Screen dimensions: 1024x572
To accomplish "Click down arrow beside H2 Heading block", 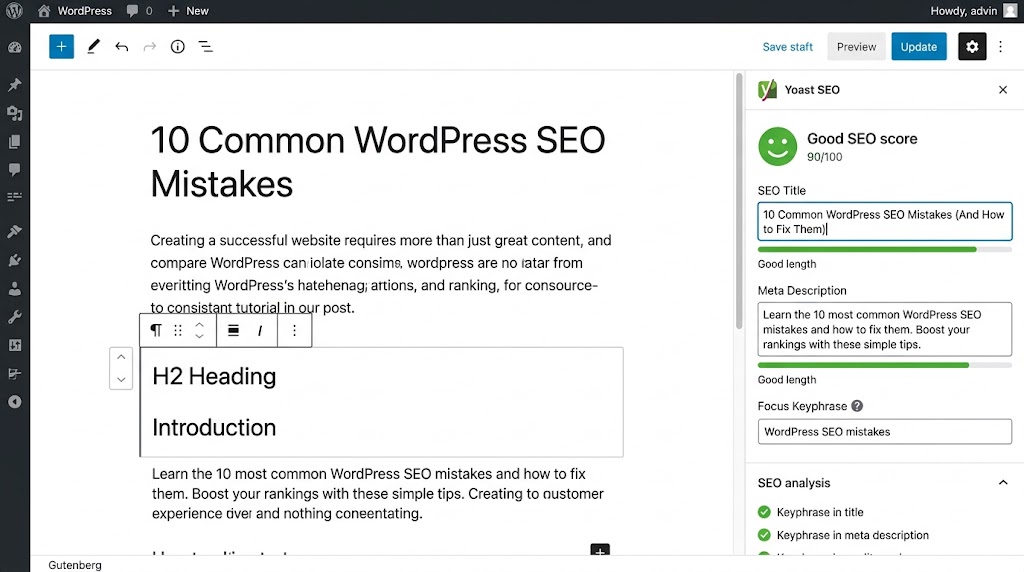I will 121,379.
